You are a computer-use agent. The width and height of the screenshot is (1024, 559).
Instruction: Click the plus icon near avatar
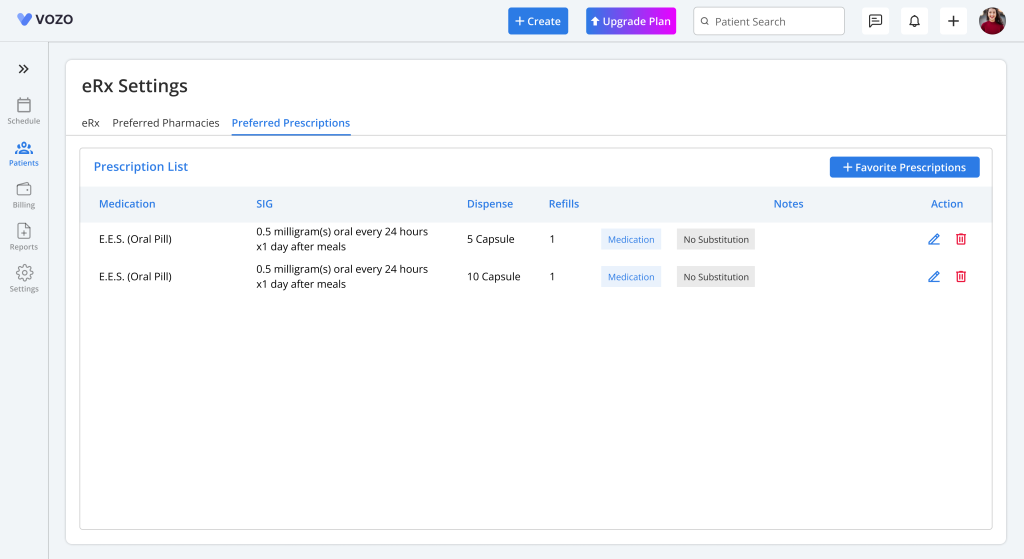(x=953, y=21)
